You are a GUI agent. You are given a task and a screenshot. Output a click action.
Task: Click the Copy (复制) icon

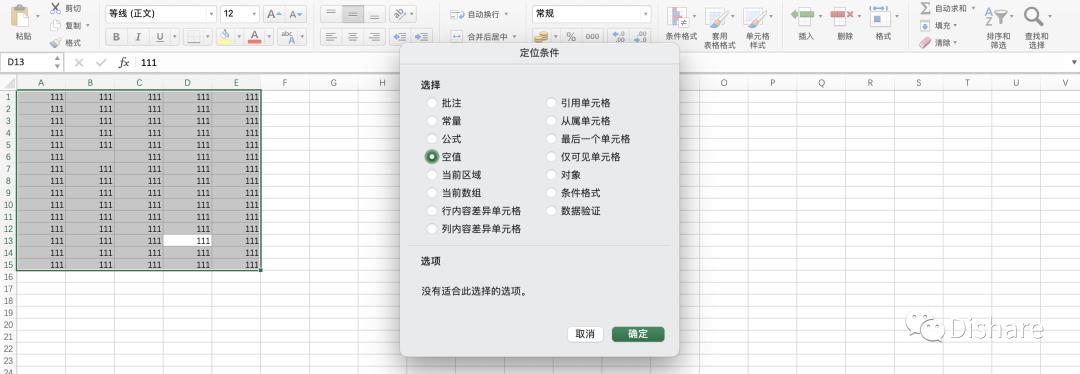[x=55, y=25]
